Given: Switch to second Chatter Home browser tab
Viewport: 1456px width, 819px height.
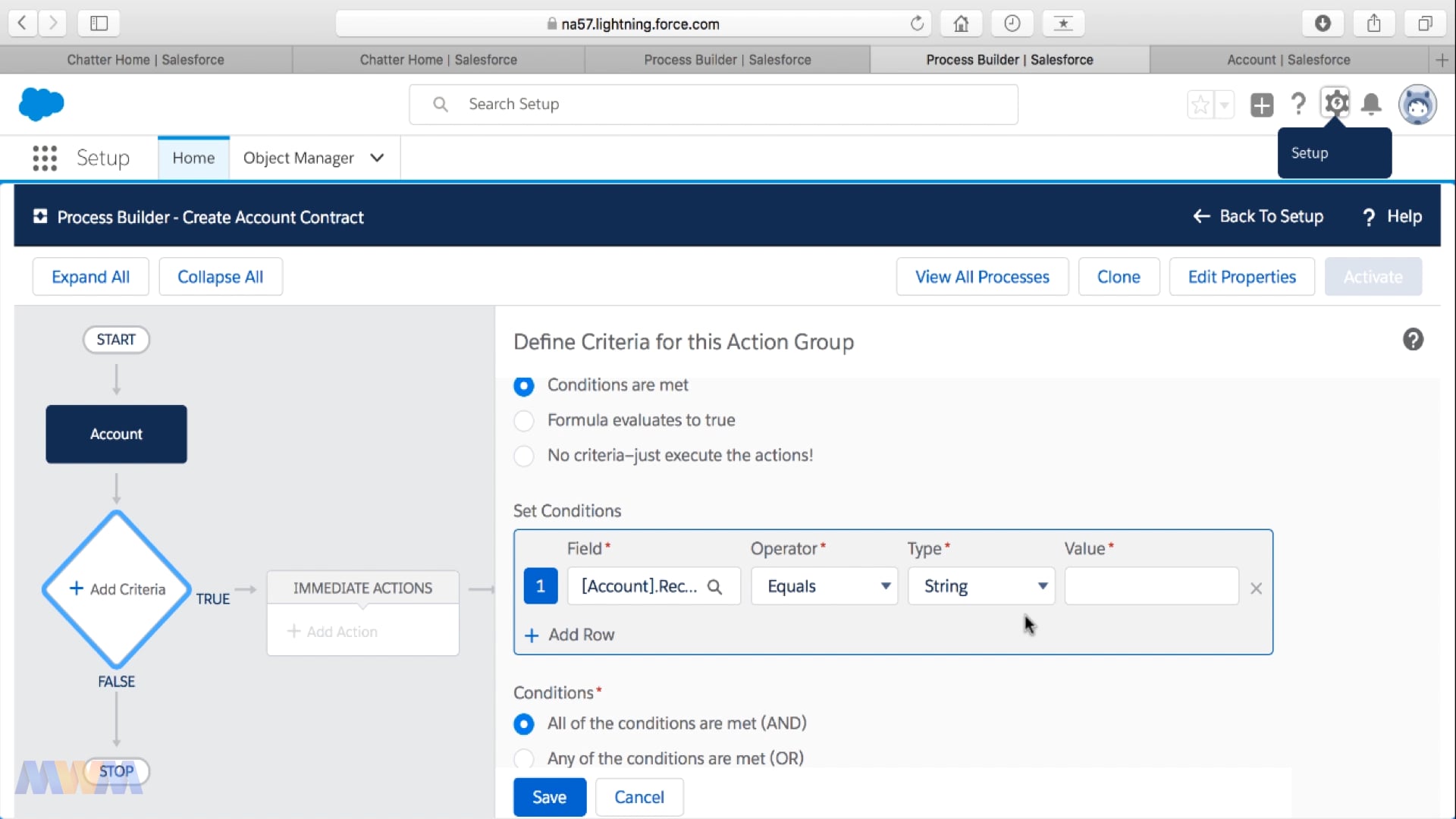Looking at the screenshot, I should [x=438, y=59].
